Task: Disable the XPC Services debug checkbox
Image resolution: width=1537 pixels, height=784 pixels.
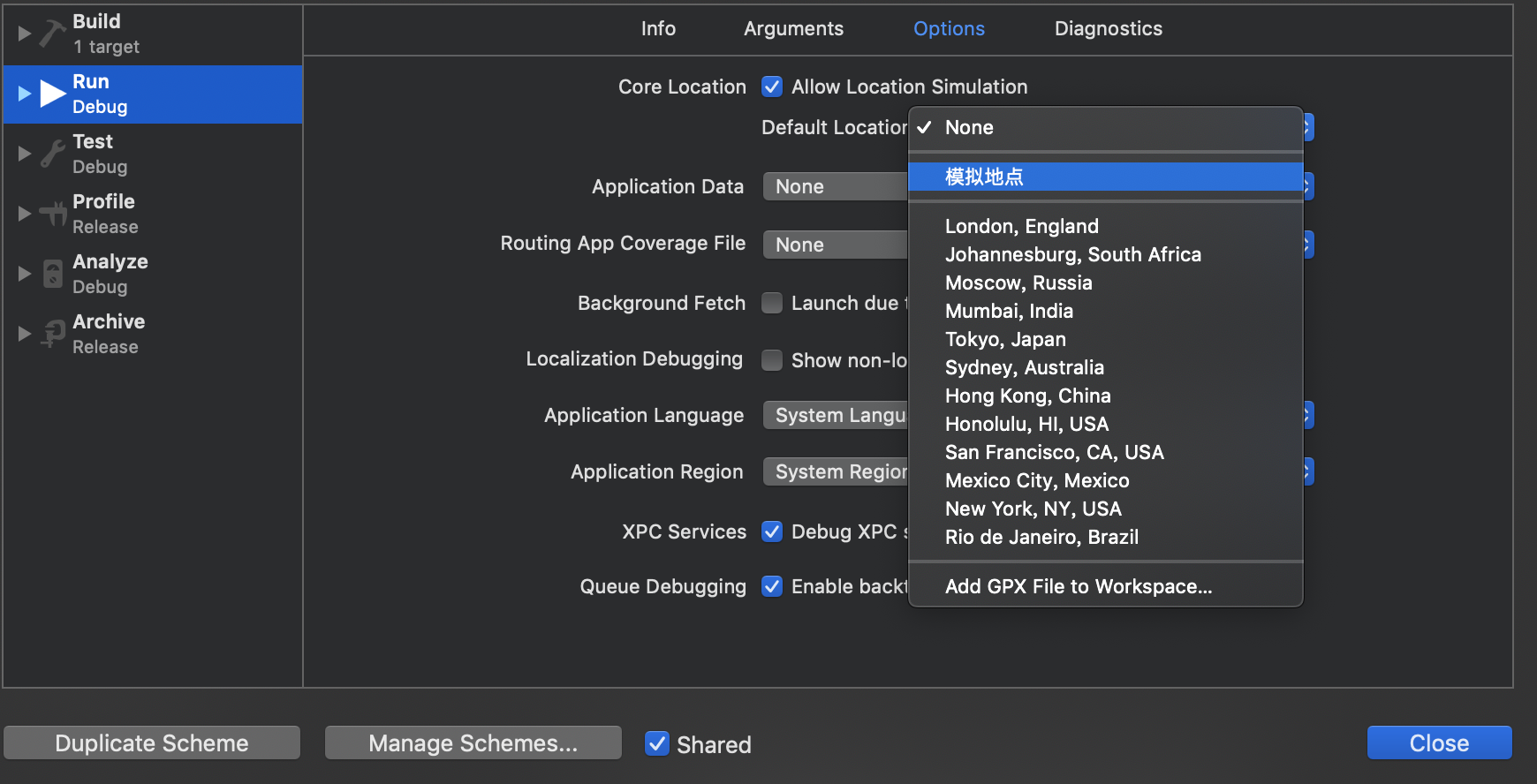Action: pyautogui.click(x=772, y=531)
